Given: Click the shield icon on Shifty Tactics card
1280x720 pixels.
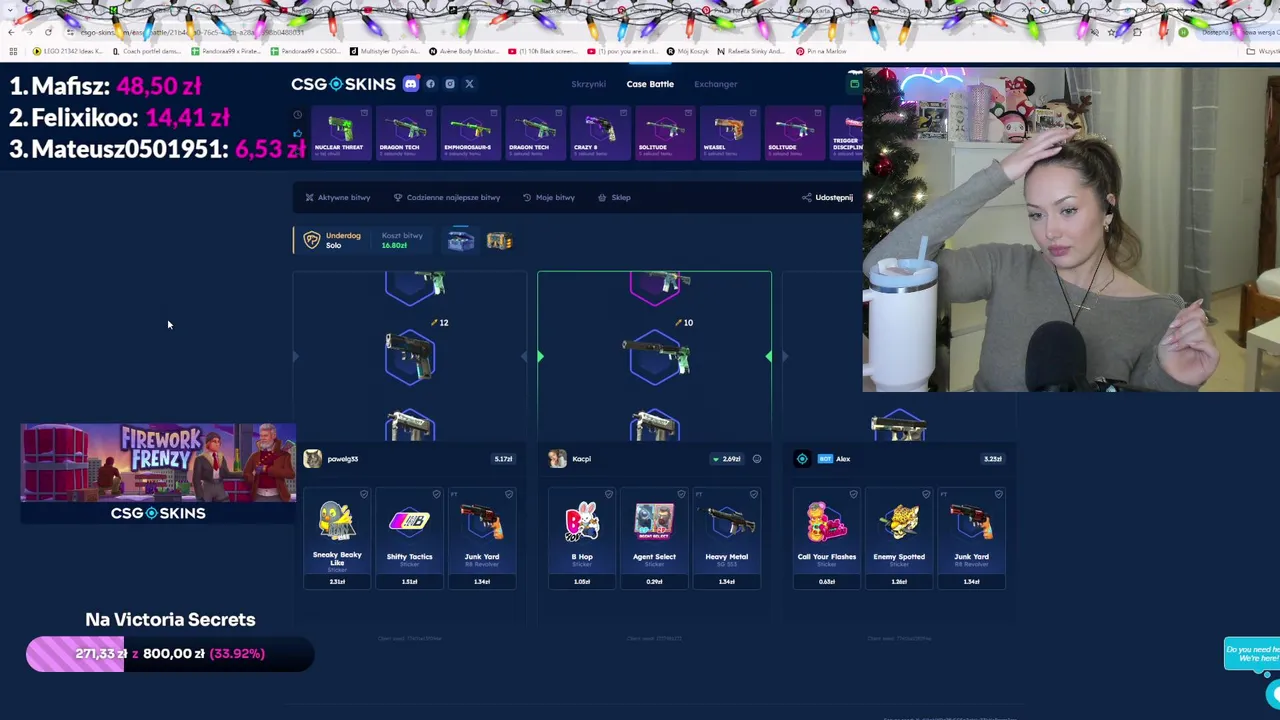Looking at the screenshot, I should click(x=436, y=494).
